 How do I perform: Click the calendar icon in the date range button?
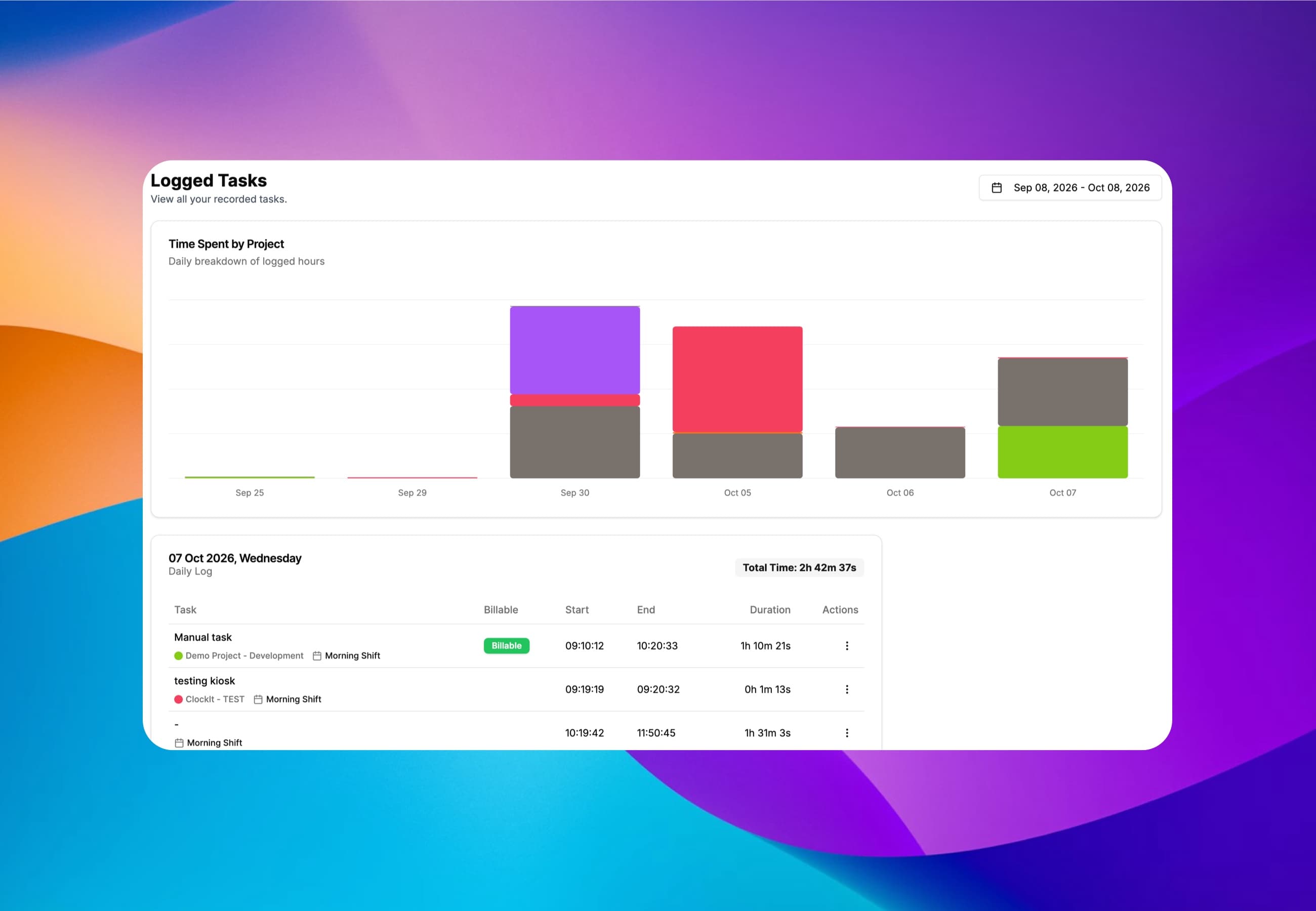point(997,188)
